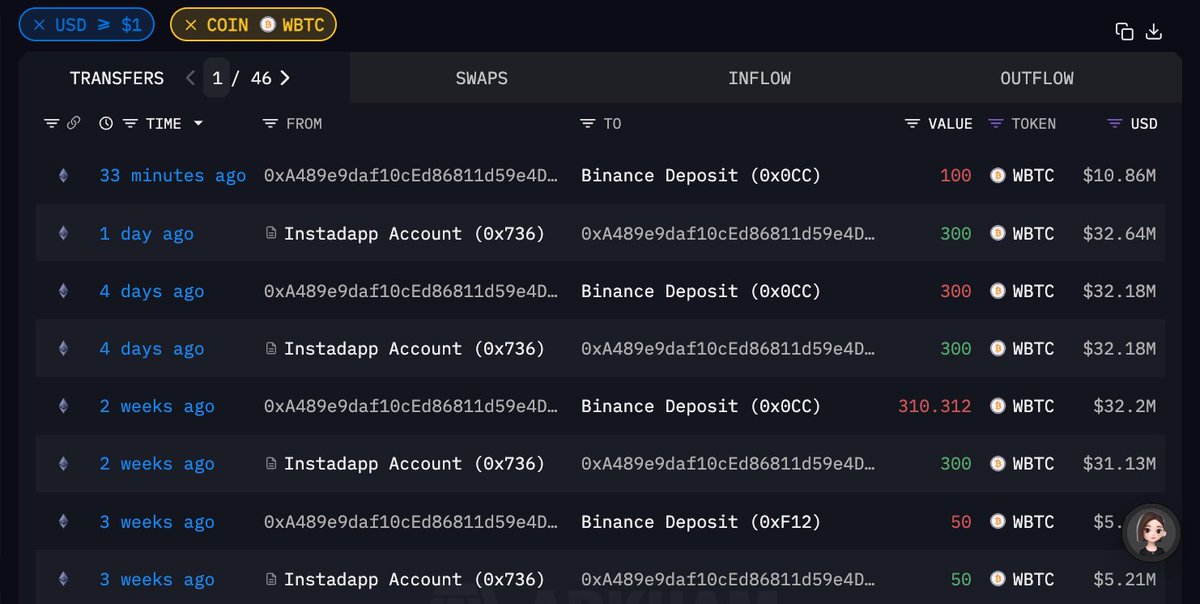Switch to the INFLOW tab
Viewport: 1200px width, 604px height.
click(760, 78)
